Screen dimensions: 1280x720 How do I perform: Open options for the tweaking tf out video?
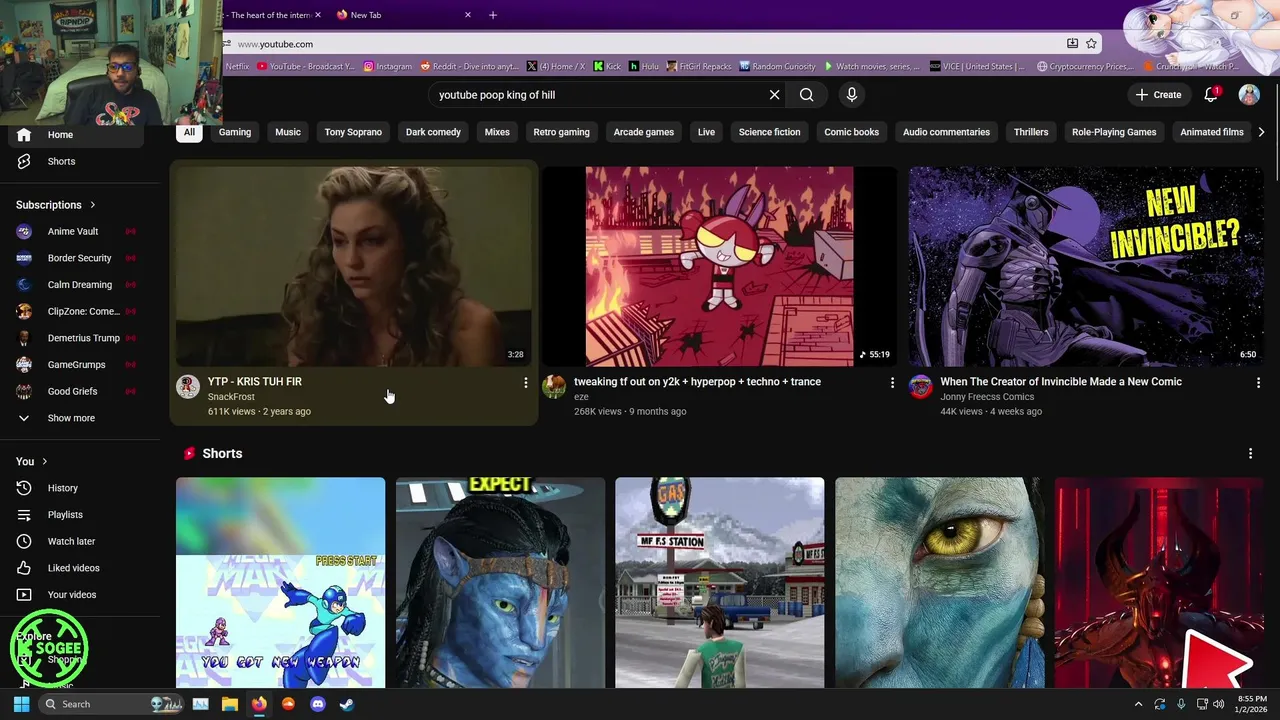click(893, 383)
